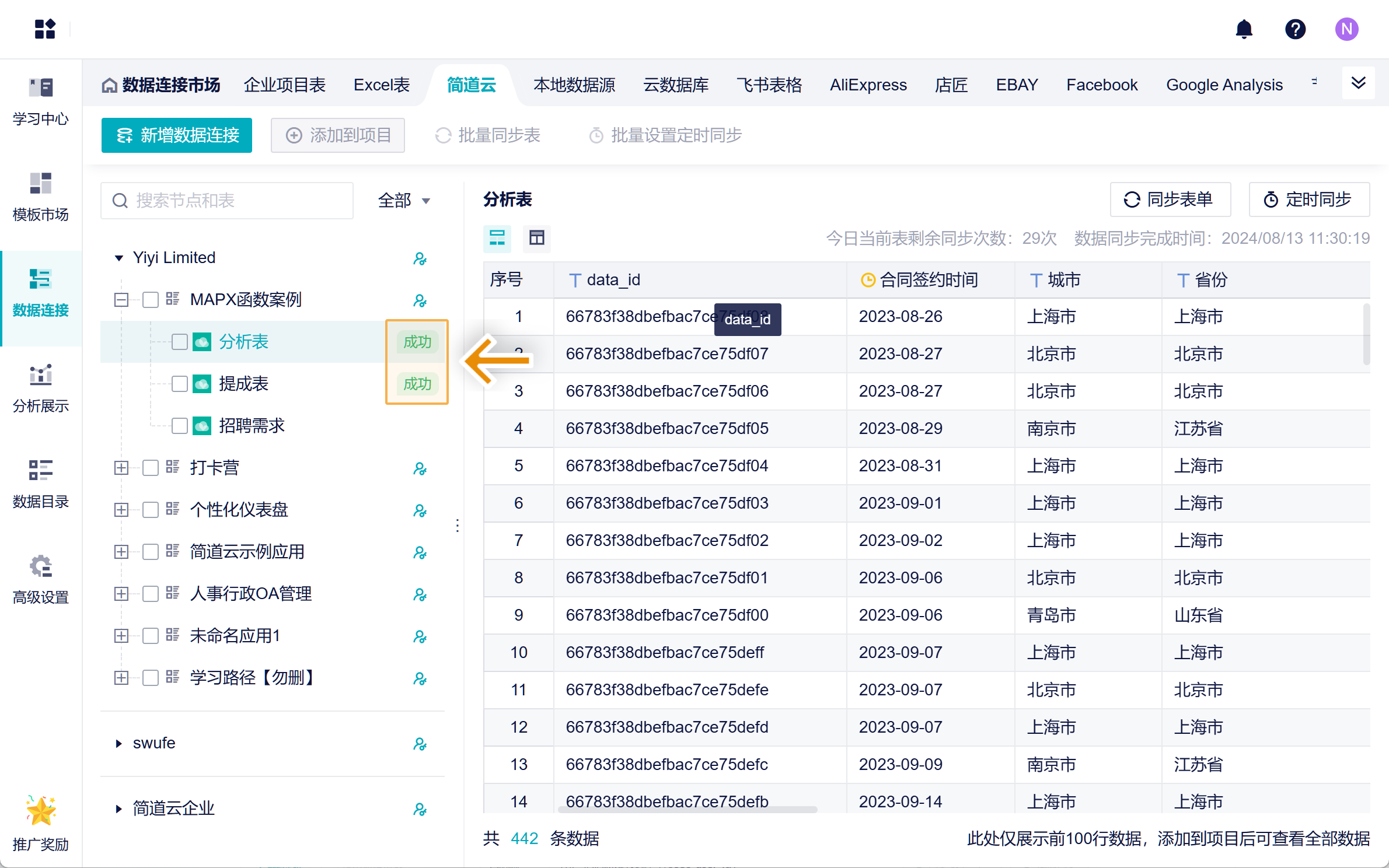Open the notifications bell icon
This screenshot has width=1389, height=868.
pyautogui.click(x=1244, y=29)
